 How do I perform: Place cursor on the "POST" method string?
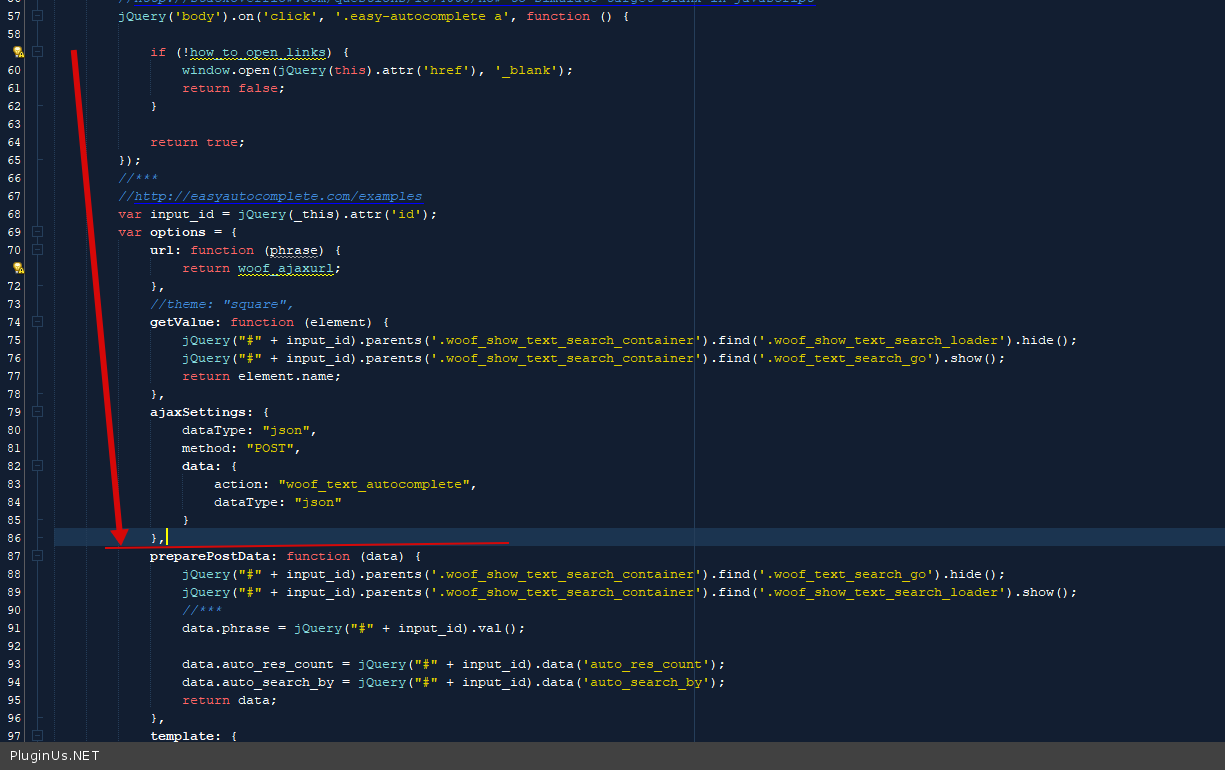pos(270,448)
